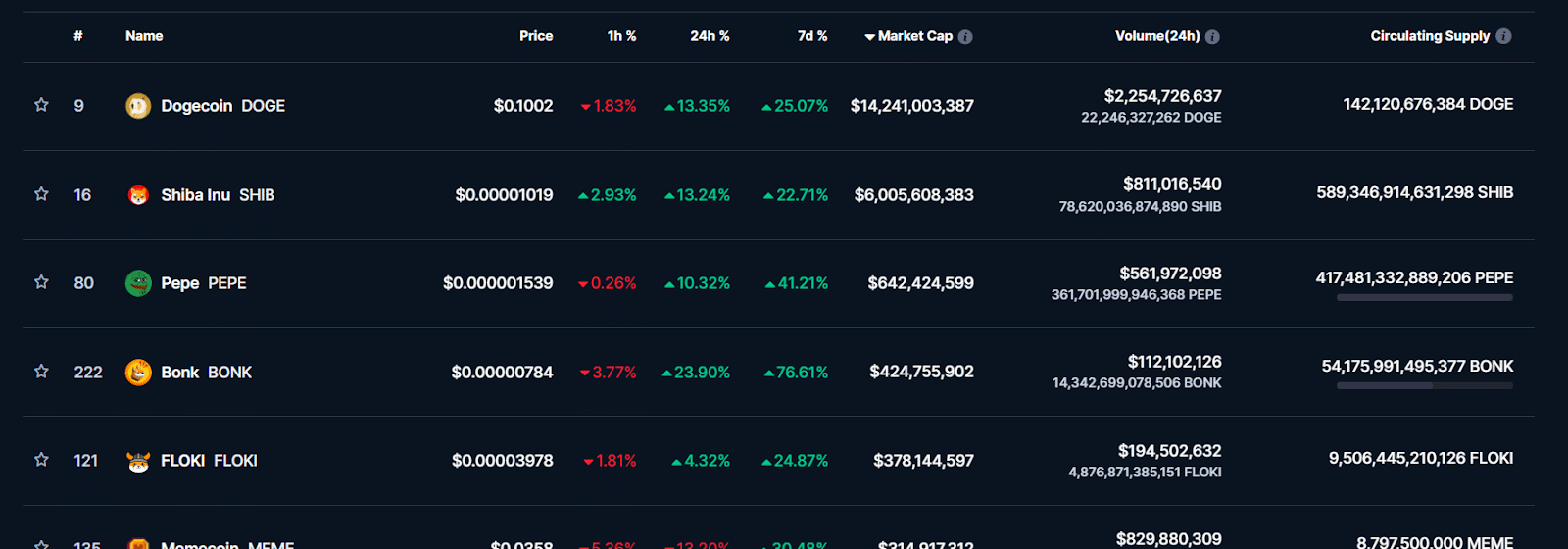Click Pepe price $0.000001539

coord(498,283)
